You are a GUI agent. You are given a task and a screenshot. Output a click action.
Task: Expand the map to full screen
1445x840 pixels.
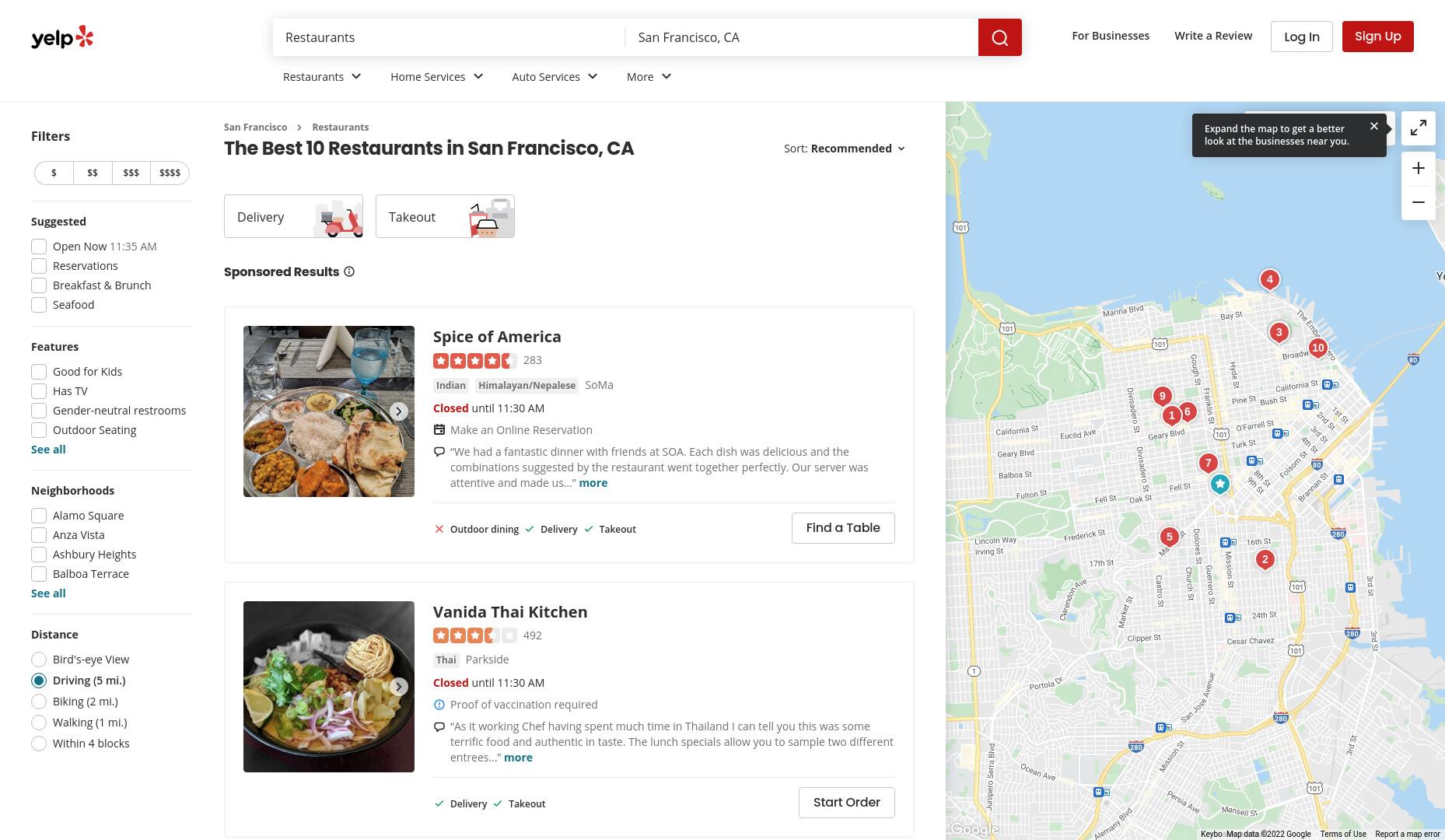coord(1418,128)
